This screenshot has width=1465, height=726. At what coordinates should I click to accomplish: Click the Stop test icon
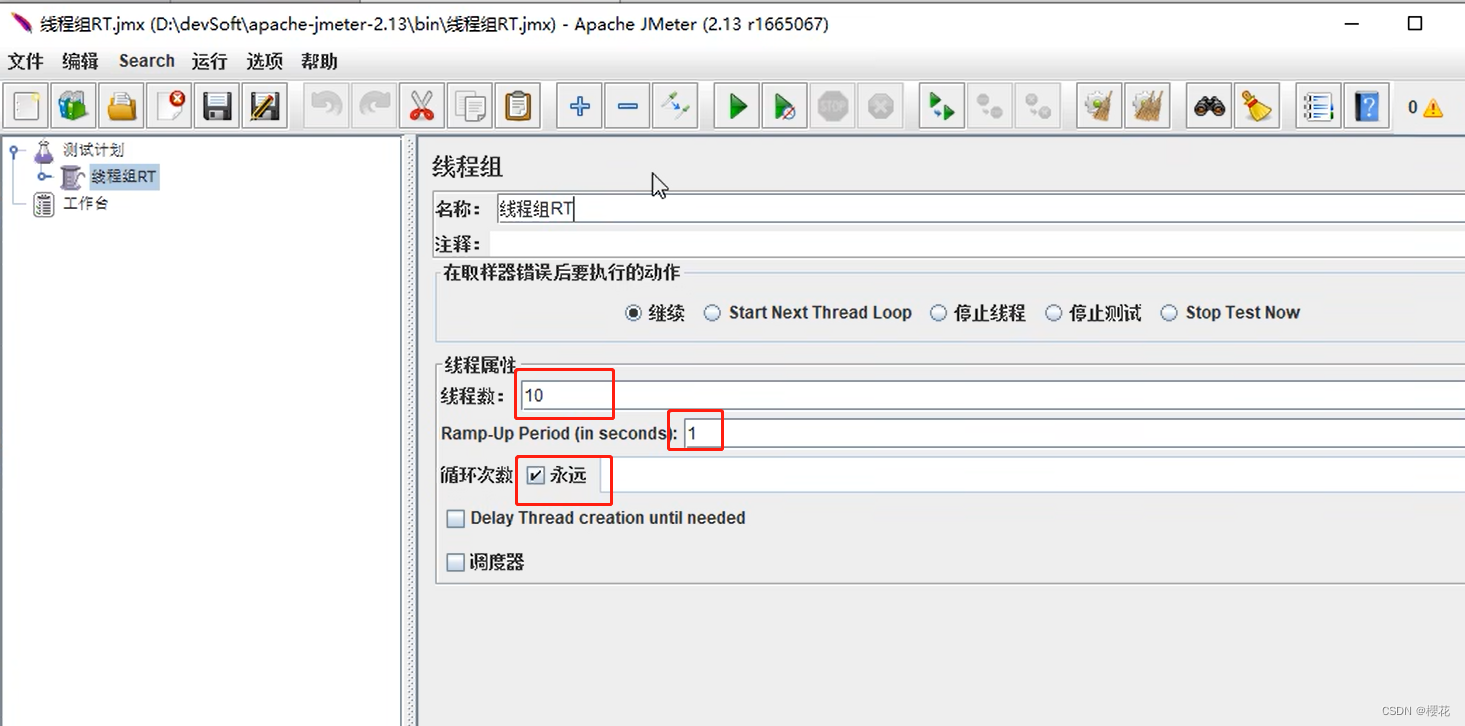(833, 105)
